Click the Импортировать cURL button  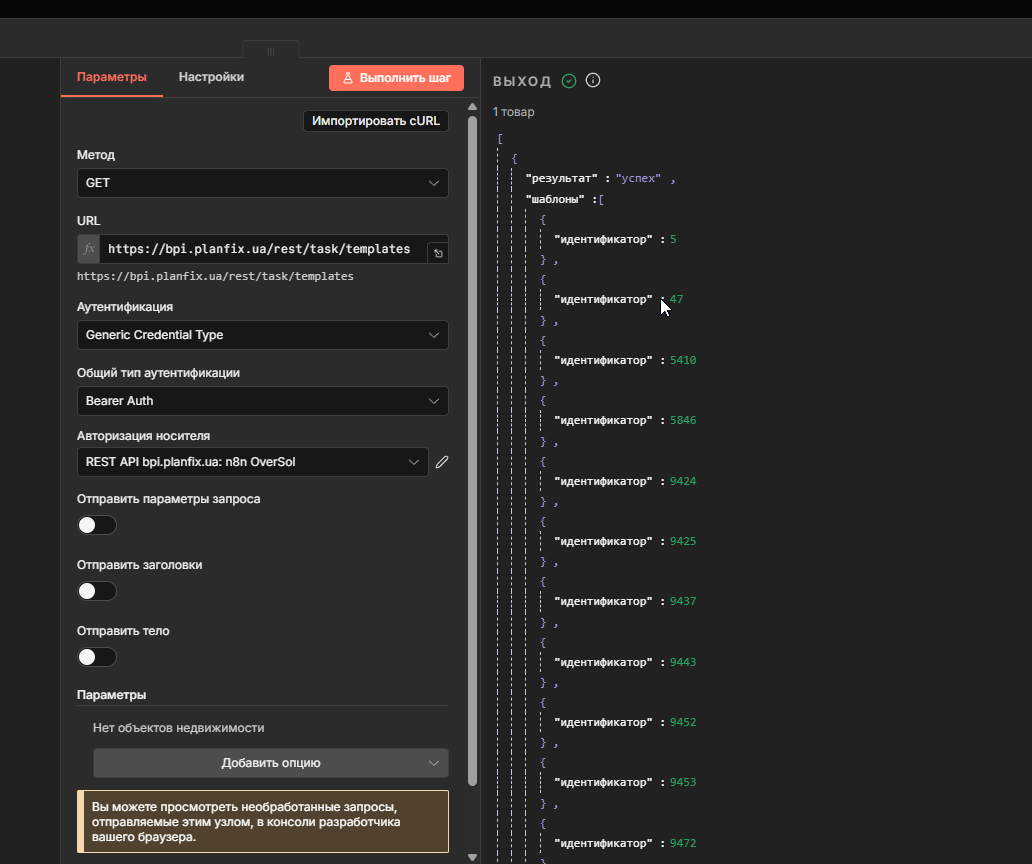coord(376,121)
